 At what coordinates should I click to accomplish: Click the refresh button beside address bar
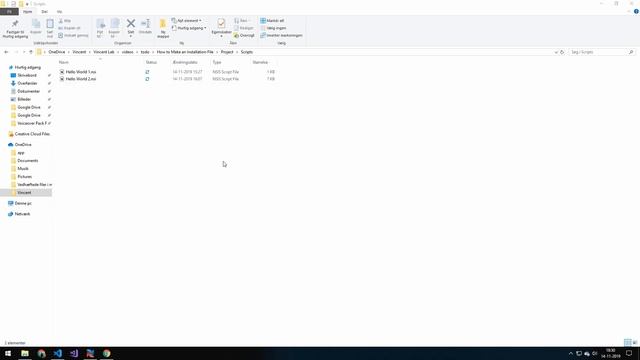tap(562, 52)
